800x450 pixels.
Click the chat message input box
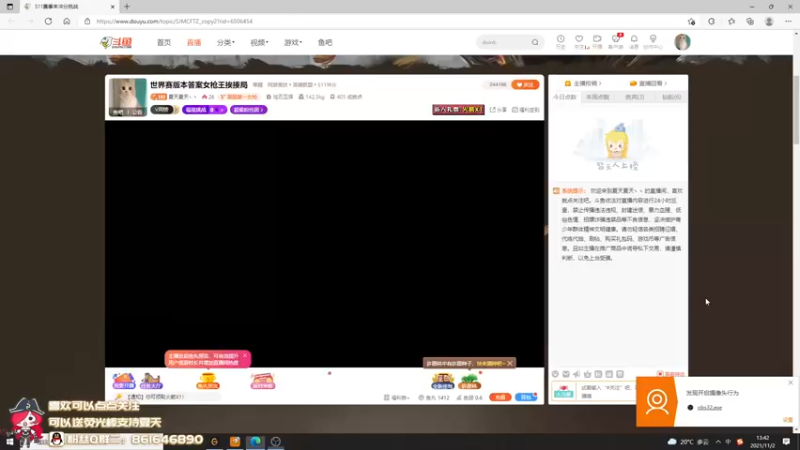606,391
